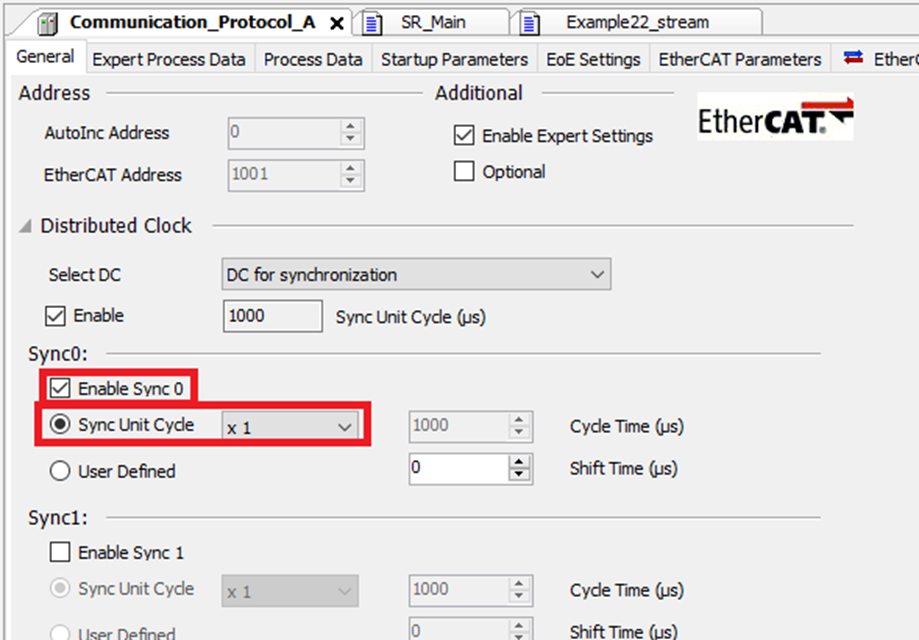Increase Sync0 Shift Time with up arrow
The image size is (919, 640).
pos(519,462)
